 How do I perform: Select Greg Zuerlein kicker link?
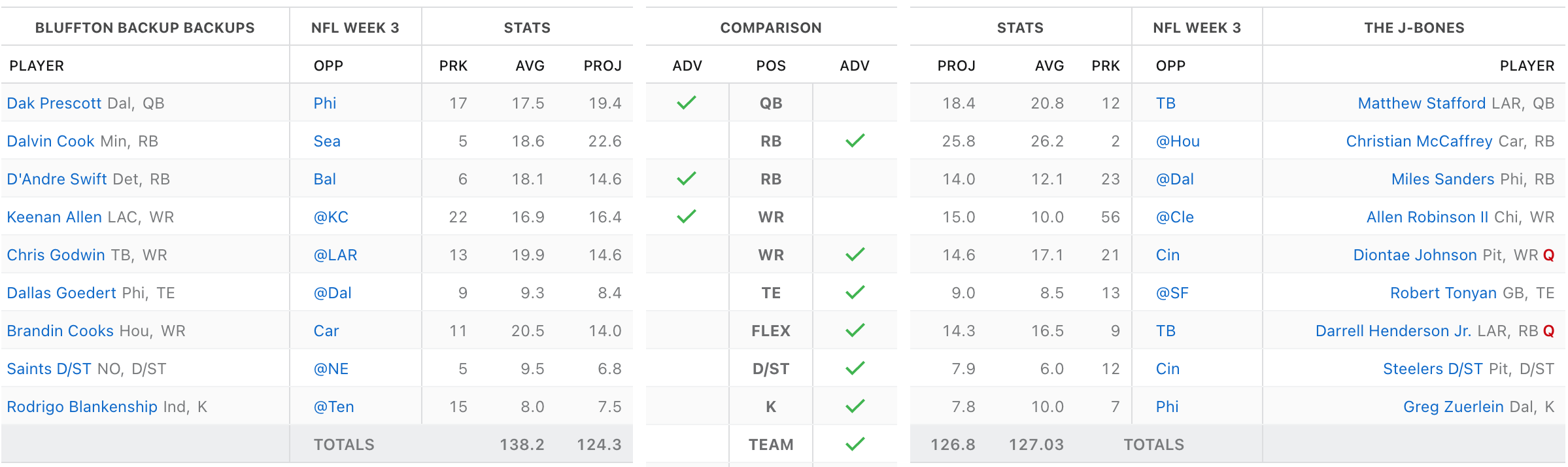pos(1453,407)
